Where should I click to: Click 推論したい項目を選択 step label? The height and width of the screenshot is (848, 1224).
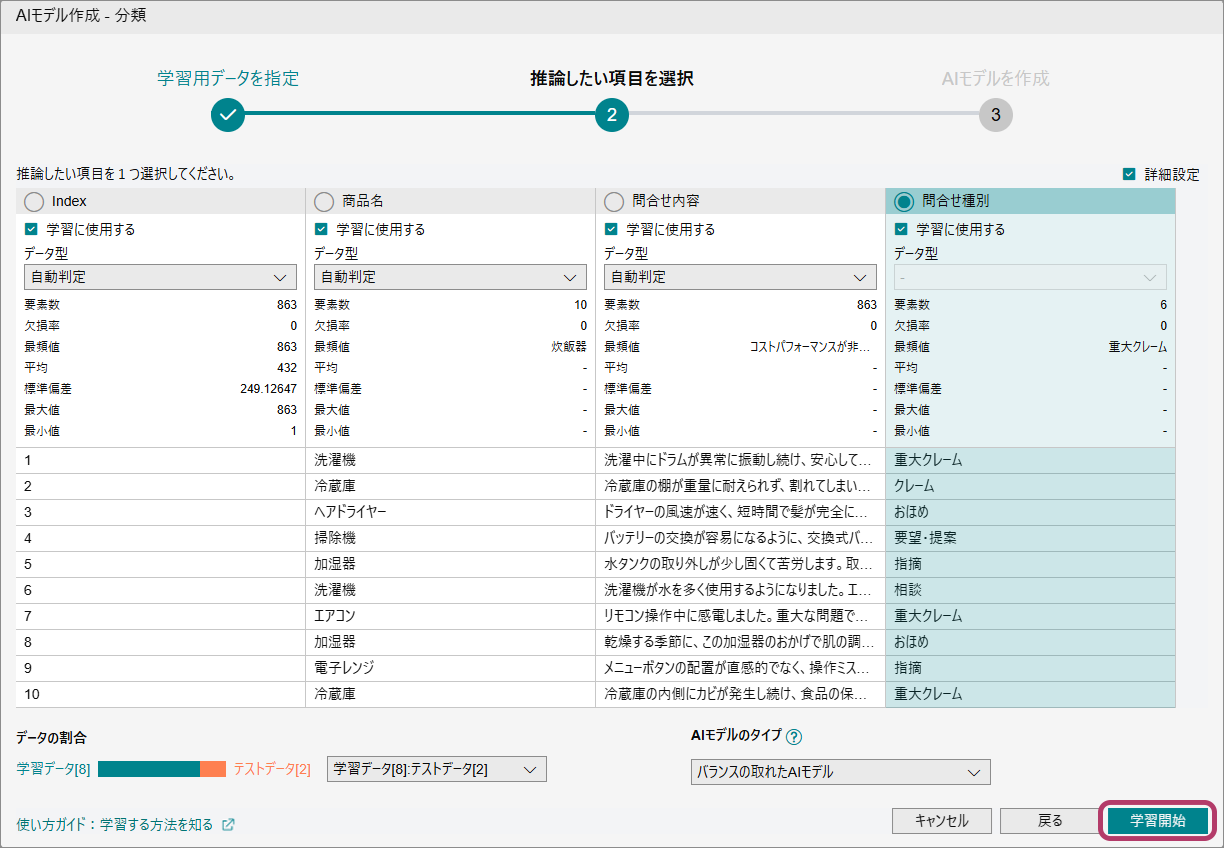point(612,78)
